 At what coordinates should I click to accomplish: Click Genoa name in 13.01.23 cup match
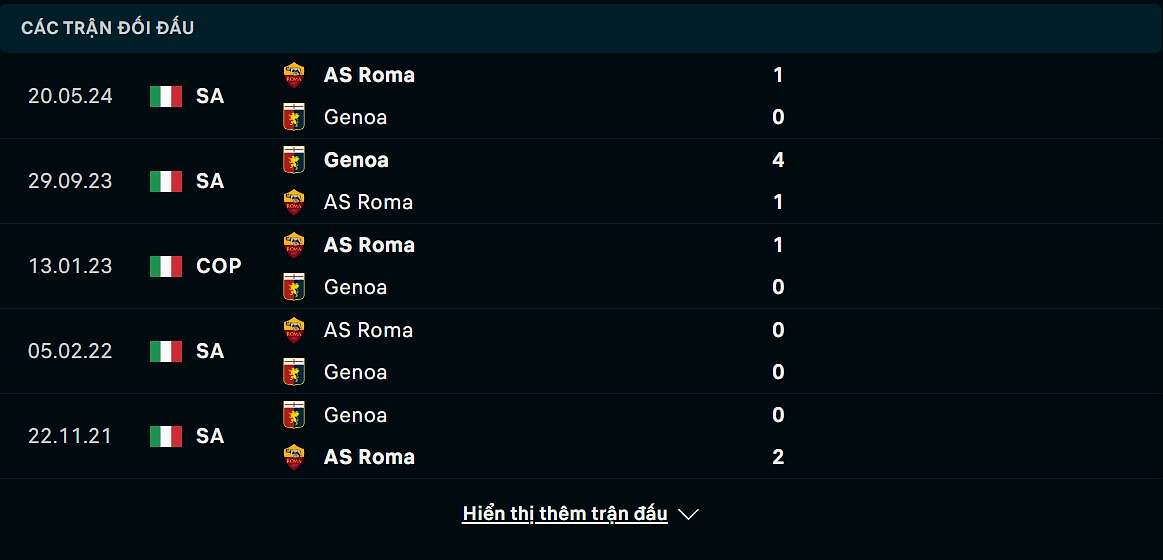coord(355,287)
